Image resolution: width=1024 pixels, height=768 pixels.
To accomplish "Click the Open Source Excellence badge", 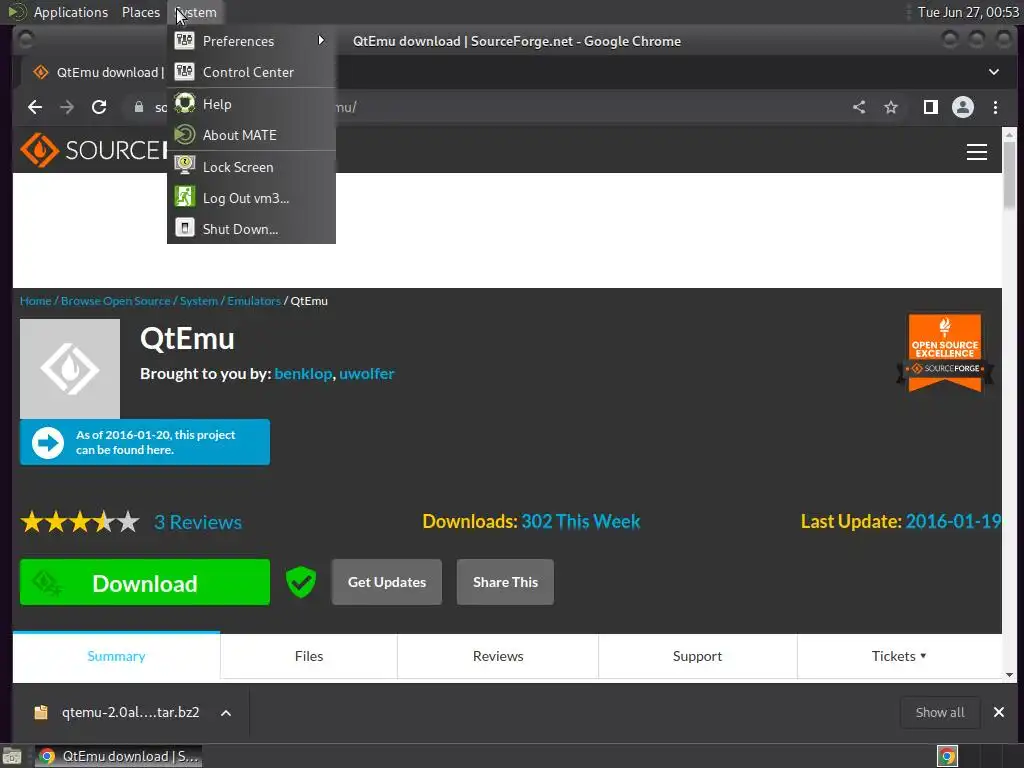I will 945,353.
